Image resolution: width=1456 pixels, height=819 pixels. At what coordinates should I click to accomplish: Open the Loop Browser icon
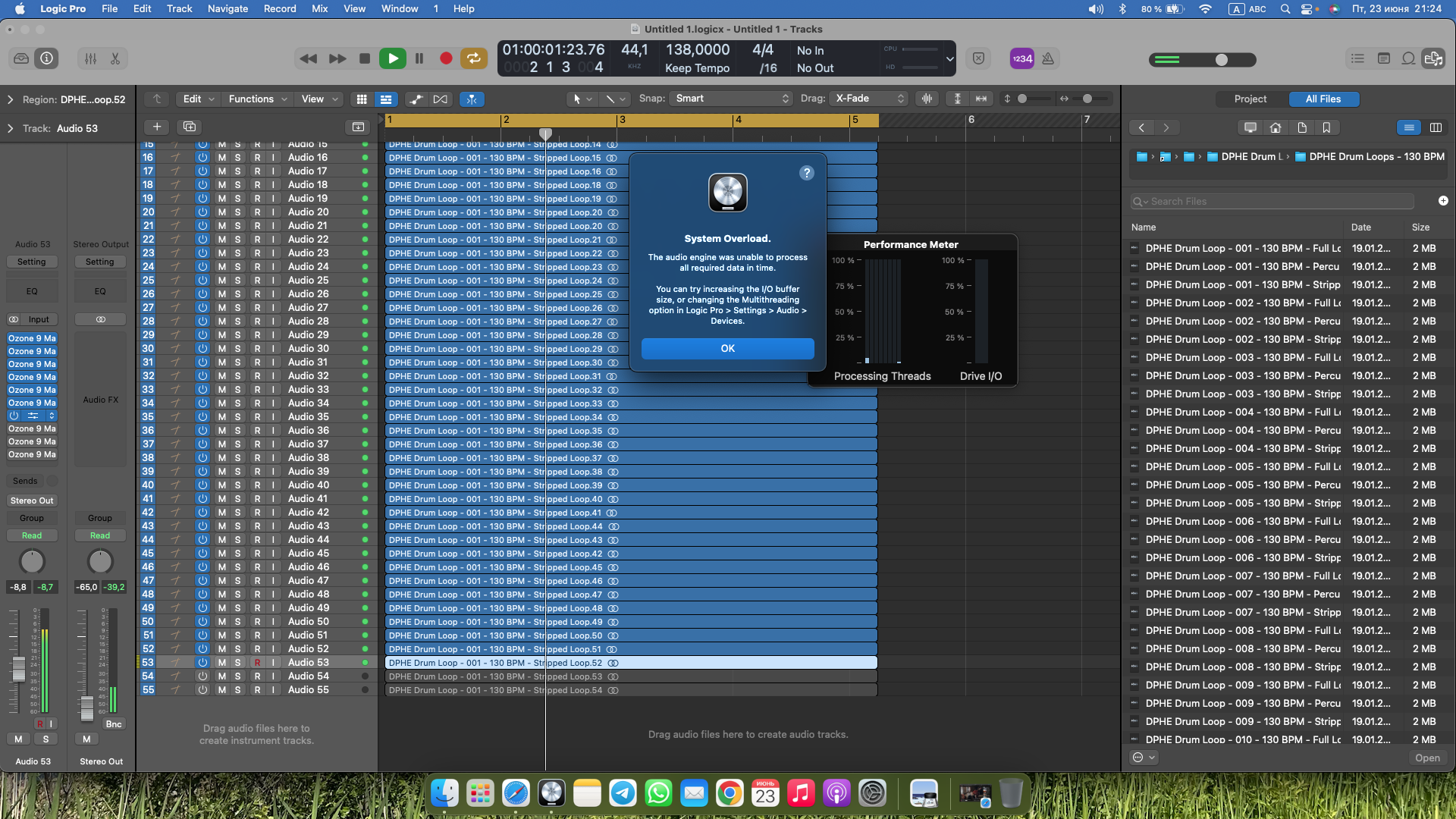[x=1408, y=58]
